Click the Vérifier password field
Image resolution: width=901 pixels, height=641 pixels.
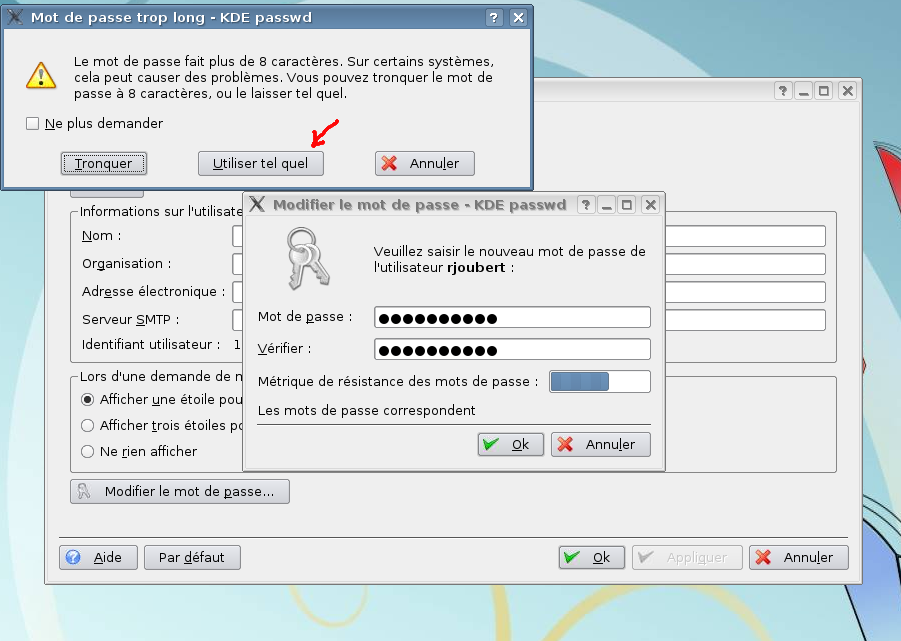[x=512, y=350]
